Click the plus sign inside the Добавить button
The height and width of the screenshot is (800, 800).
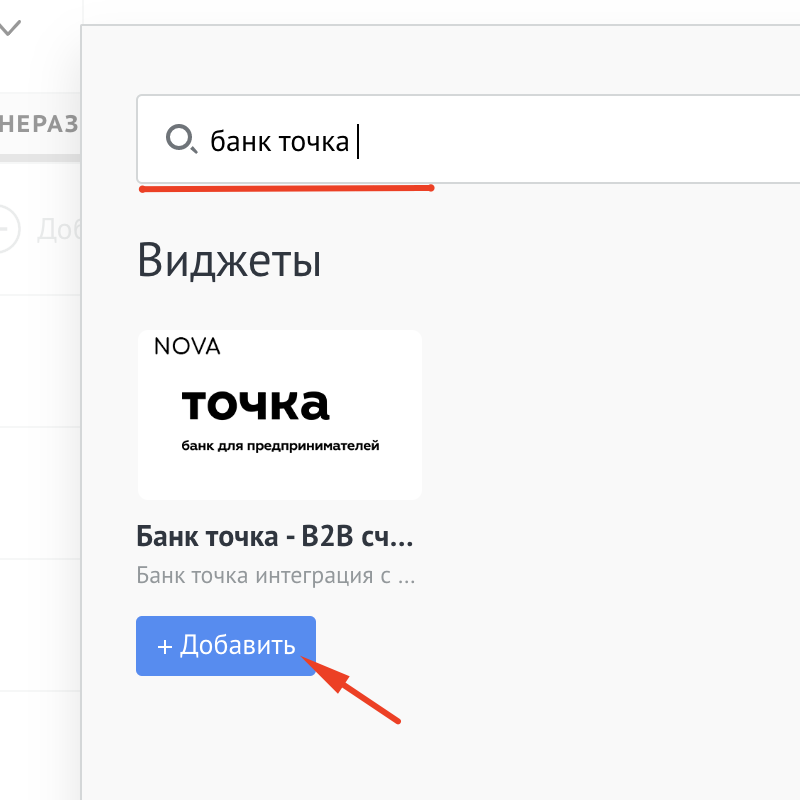click(165, 646)
